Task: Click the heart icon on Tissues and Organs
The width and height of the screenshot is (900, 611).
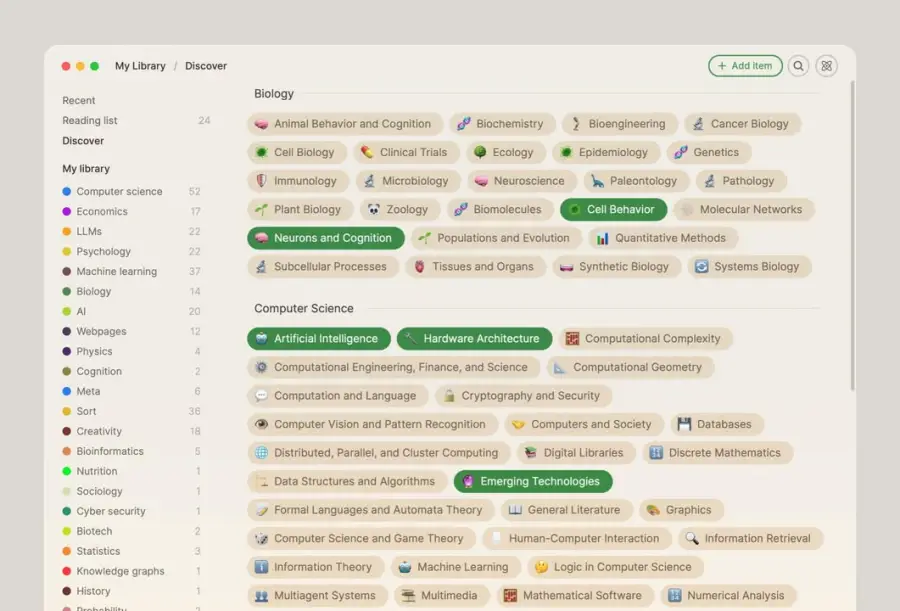Action: click(x=420, y=266)
